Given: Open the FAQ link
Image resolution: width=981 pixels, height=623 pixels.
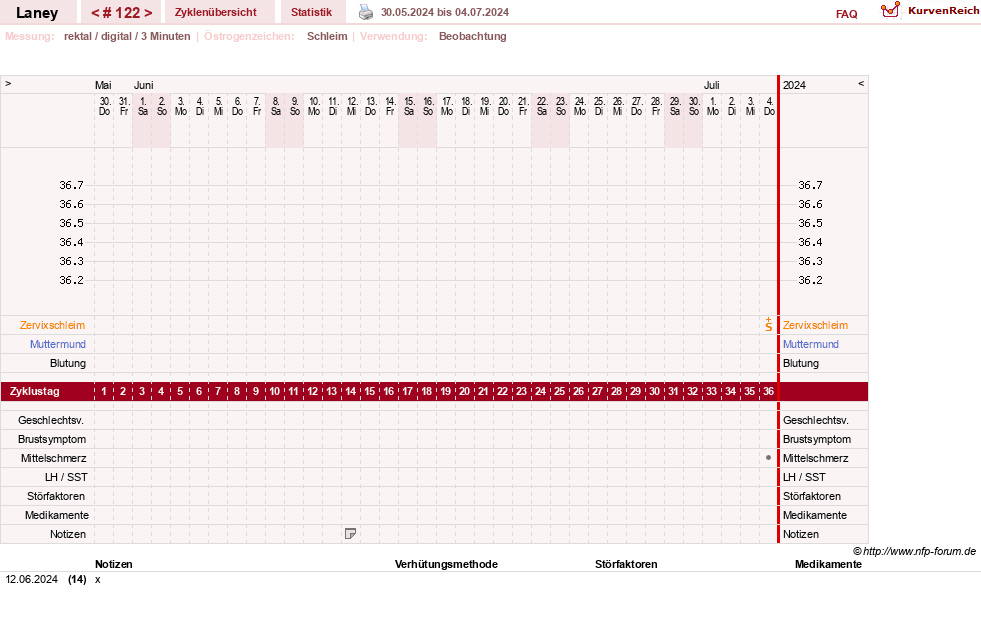Looking at the screenshot, I should coord(846,14).
